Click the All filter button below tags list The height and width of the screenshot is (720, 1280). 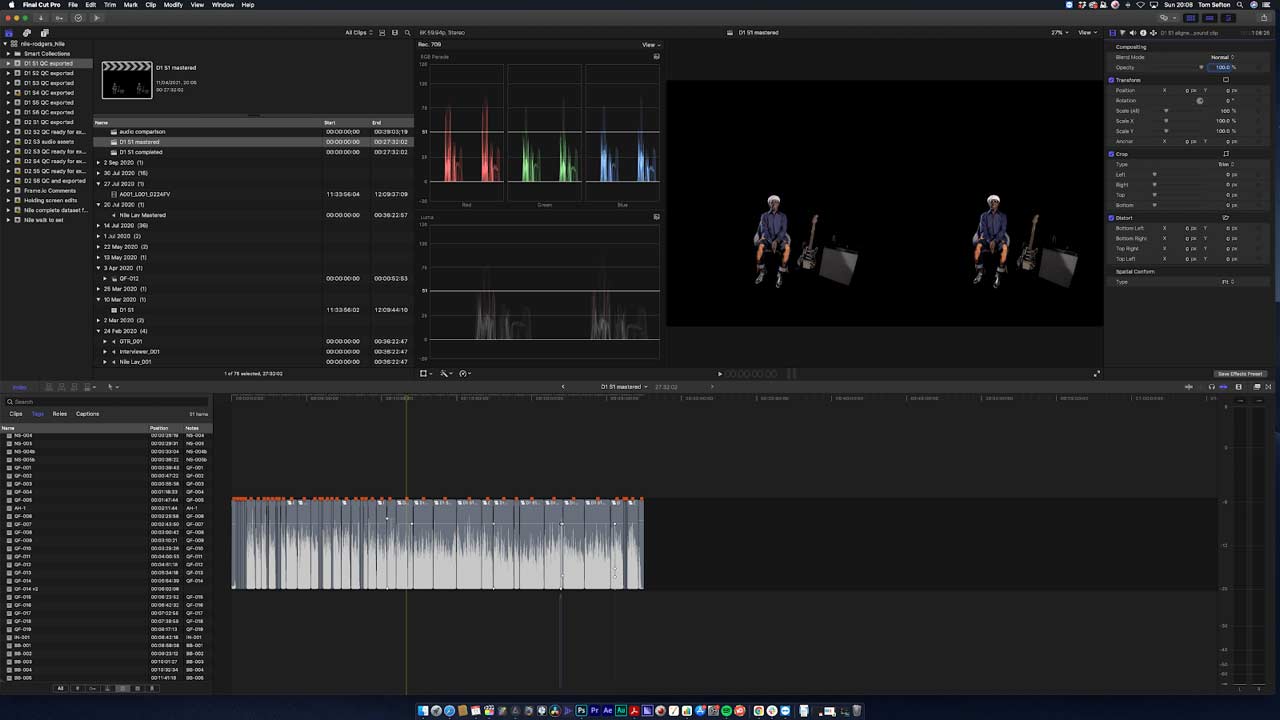pyautogui.click(x=60, y=688)
